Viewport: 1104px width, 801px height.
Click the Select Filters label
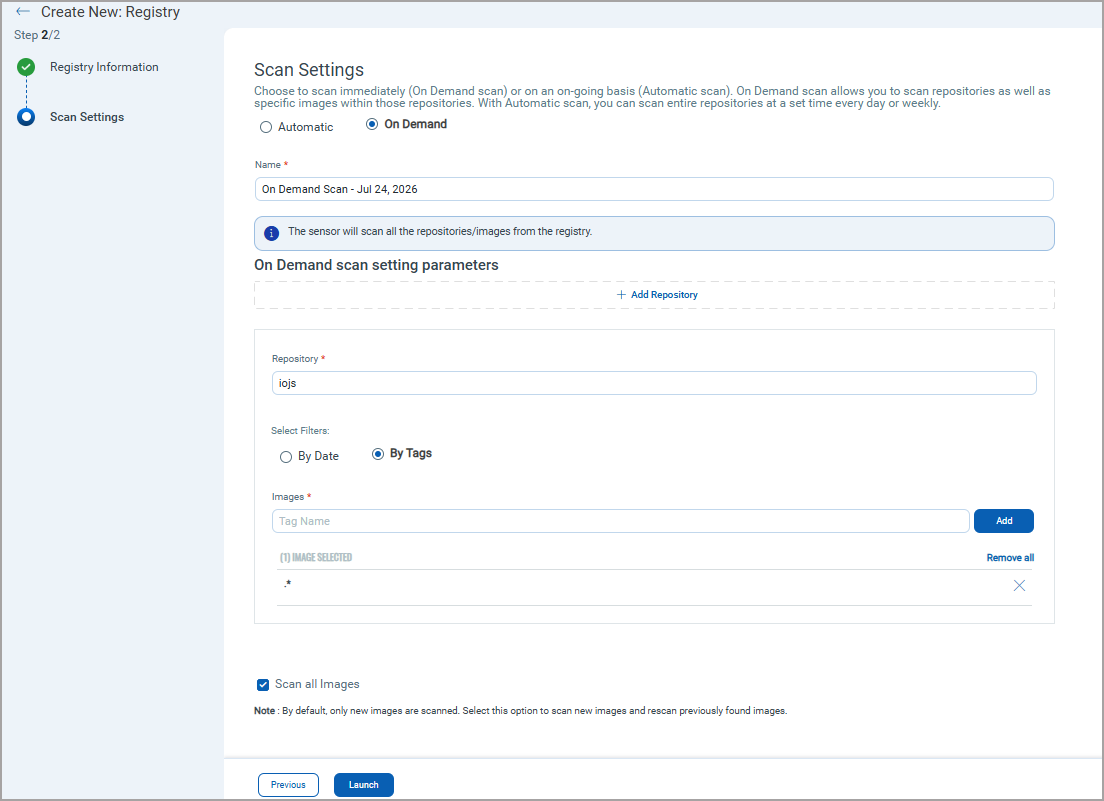(x=300, y=431)
